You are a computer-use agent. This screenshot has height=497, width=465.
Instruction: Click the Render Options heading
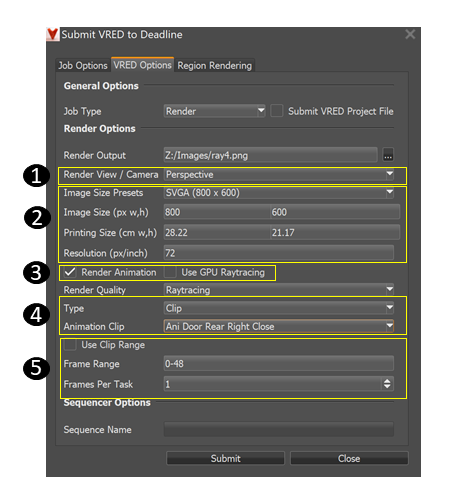coord(99,129)
